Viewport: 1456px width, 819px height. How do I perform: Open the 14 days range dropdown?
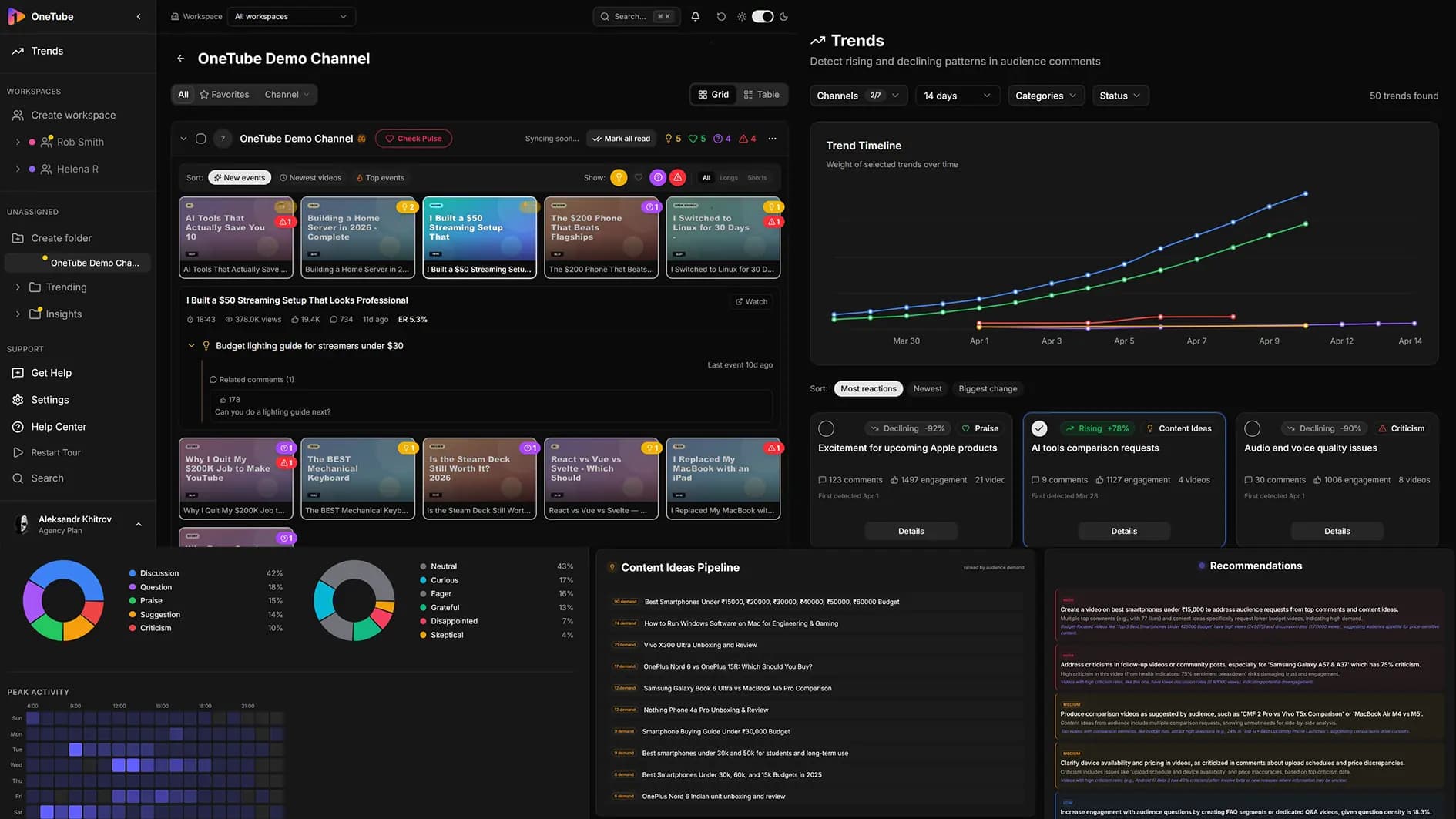tap(957, 96)
